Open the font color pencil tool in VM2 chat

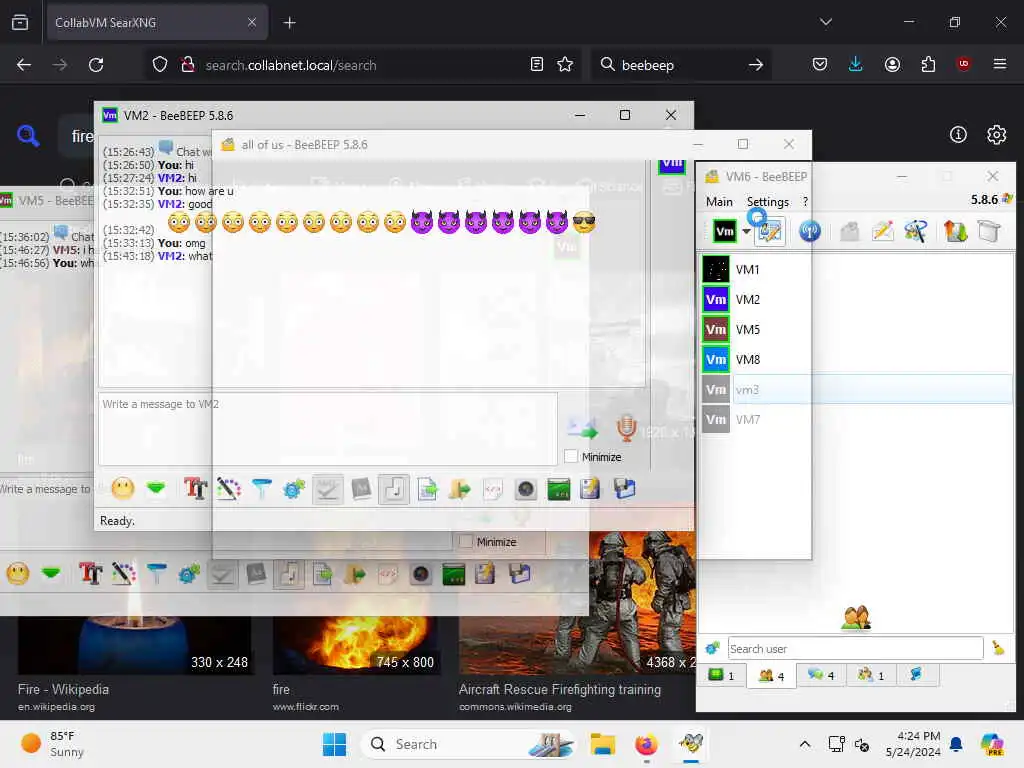point(229,488)
